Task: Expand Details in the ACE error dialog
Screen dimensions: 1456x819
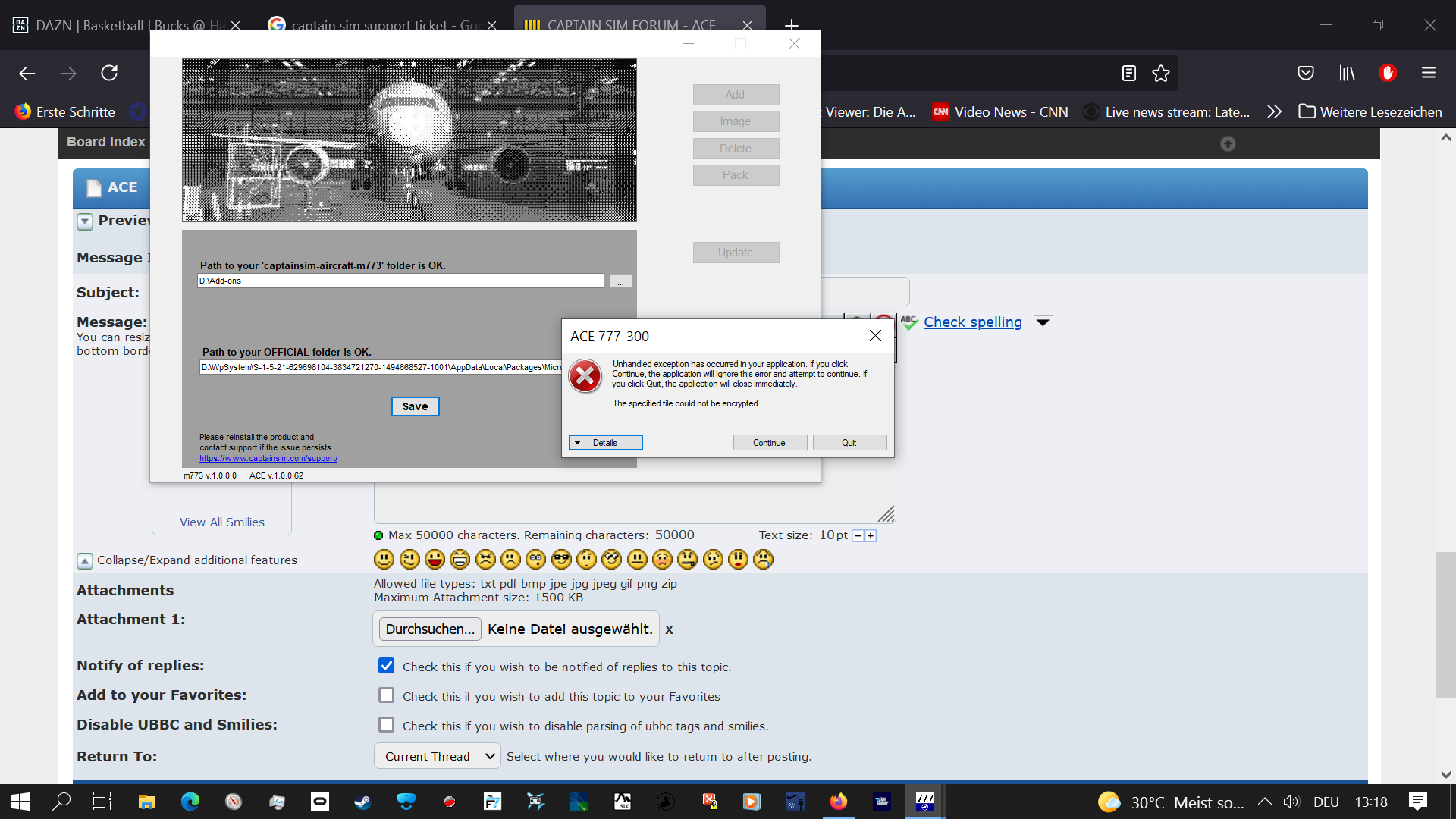Action: click(x=605, y=443)
